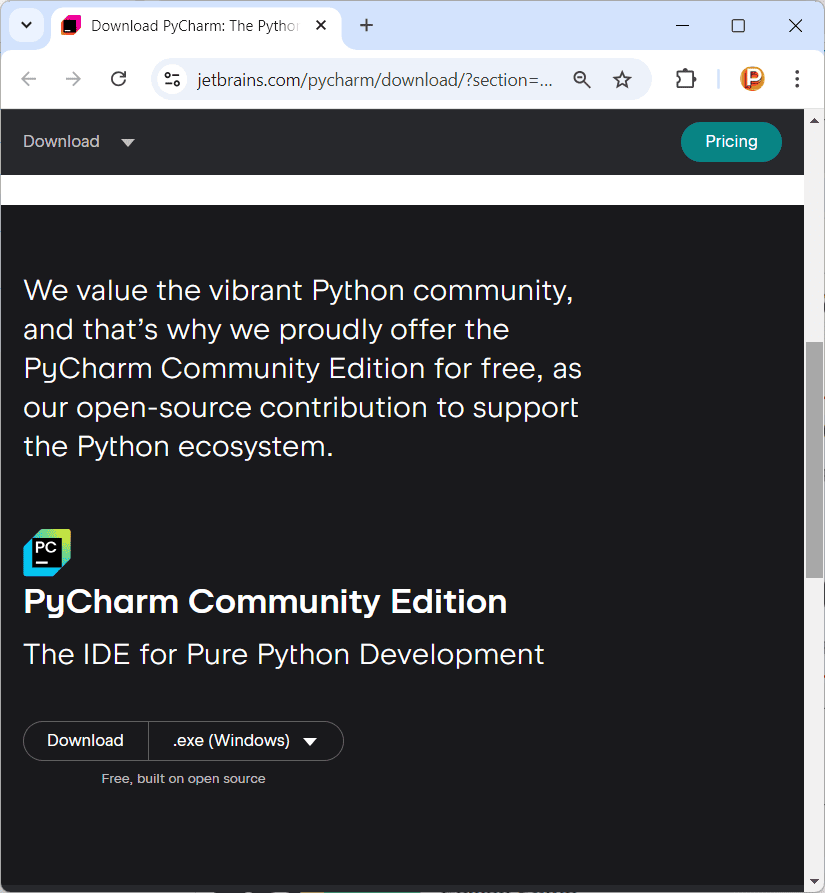
Task: Maximize the browser window
Action: pos(738,26)
